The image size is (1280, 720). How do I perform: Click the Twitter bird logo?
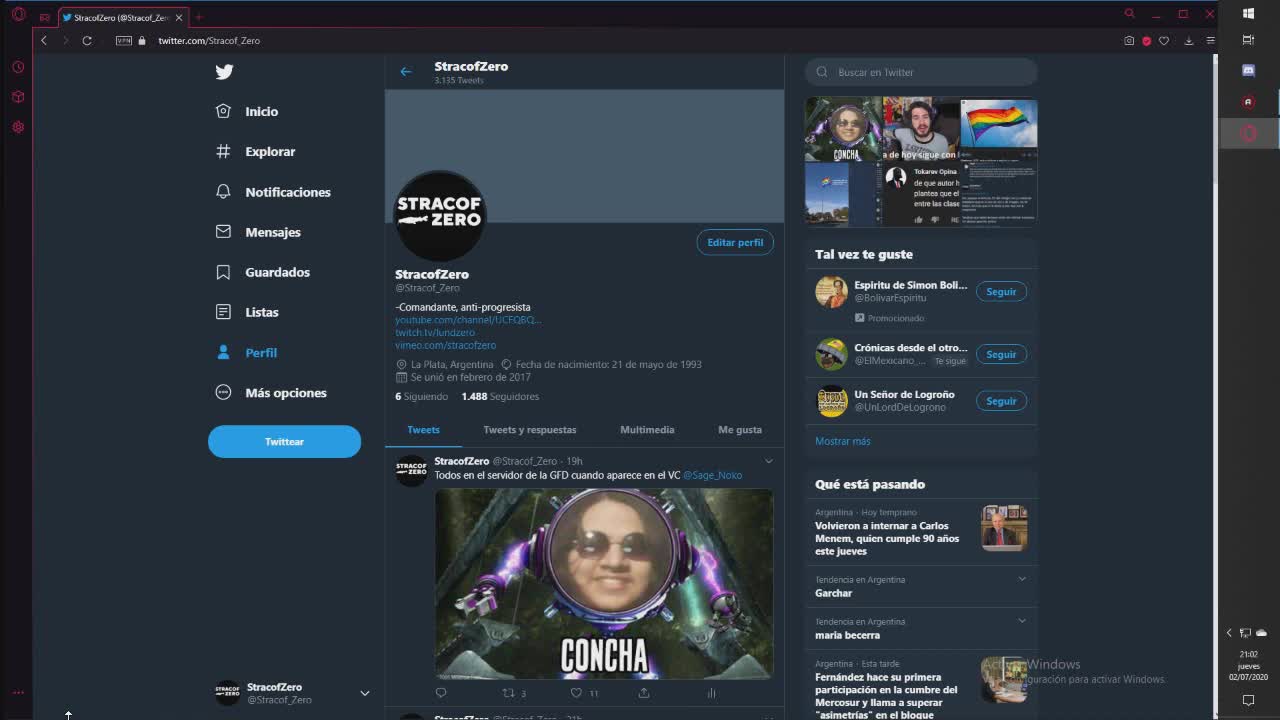coord(224,71)
